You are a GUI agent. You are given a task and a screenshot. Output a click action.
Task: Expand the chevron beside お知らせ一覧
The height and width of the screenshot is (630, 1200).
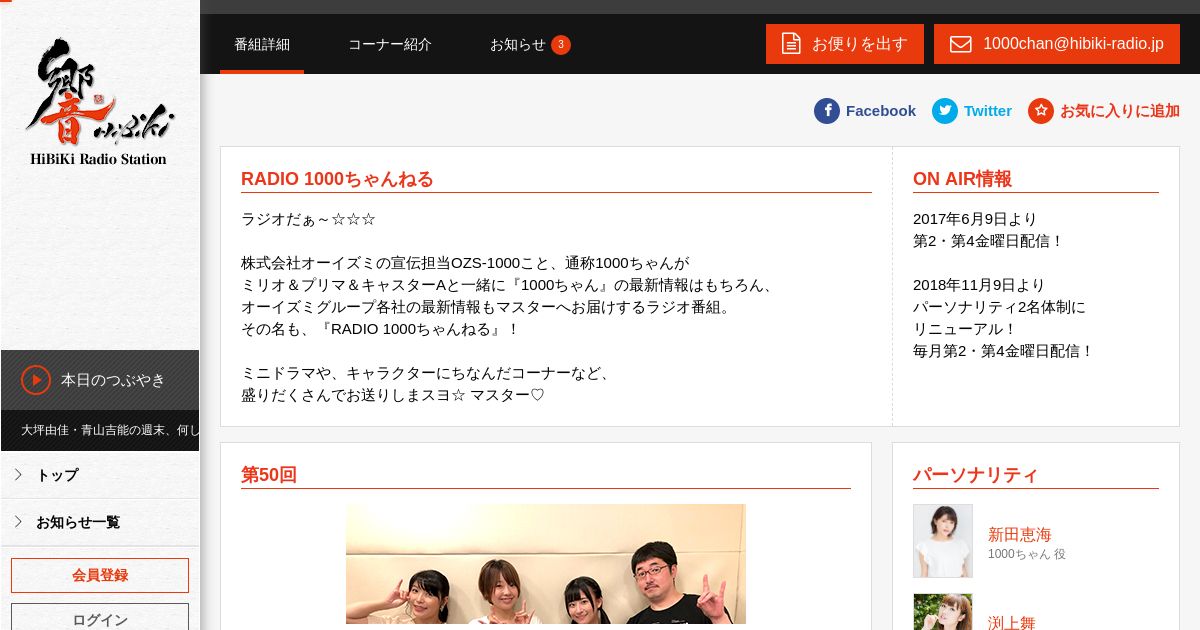[18, 522]
